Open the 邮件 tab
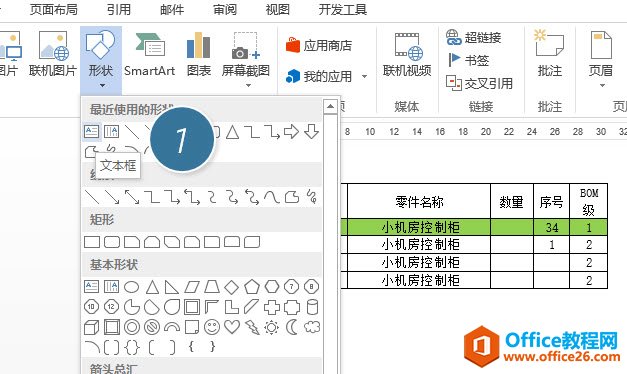627x374 pixels. [172, 9]
